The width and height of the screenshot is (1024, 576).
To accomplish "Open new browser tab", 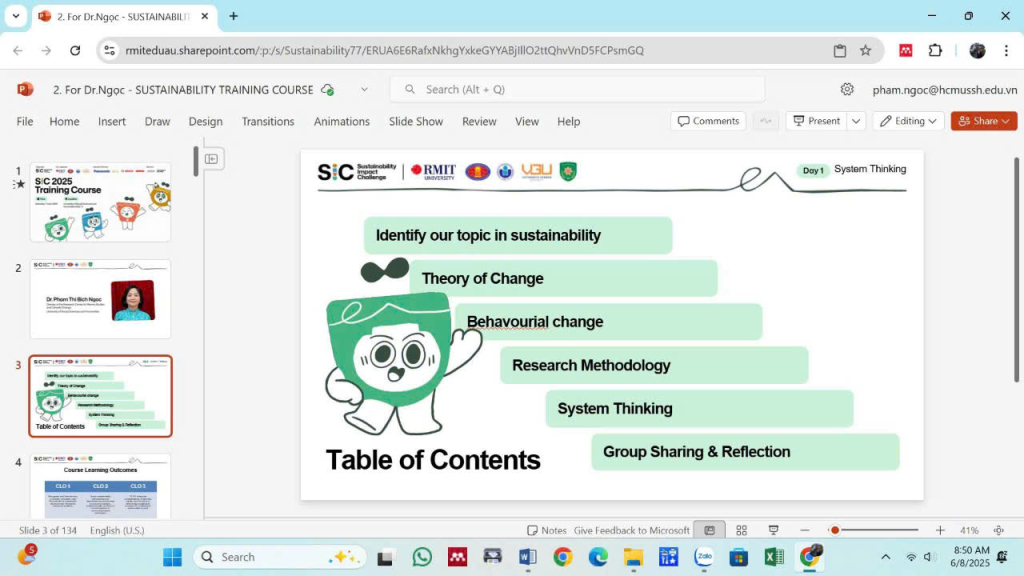I will coord(233,16).
